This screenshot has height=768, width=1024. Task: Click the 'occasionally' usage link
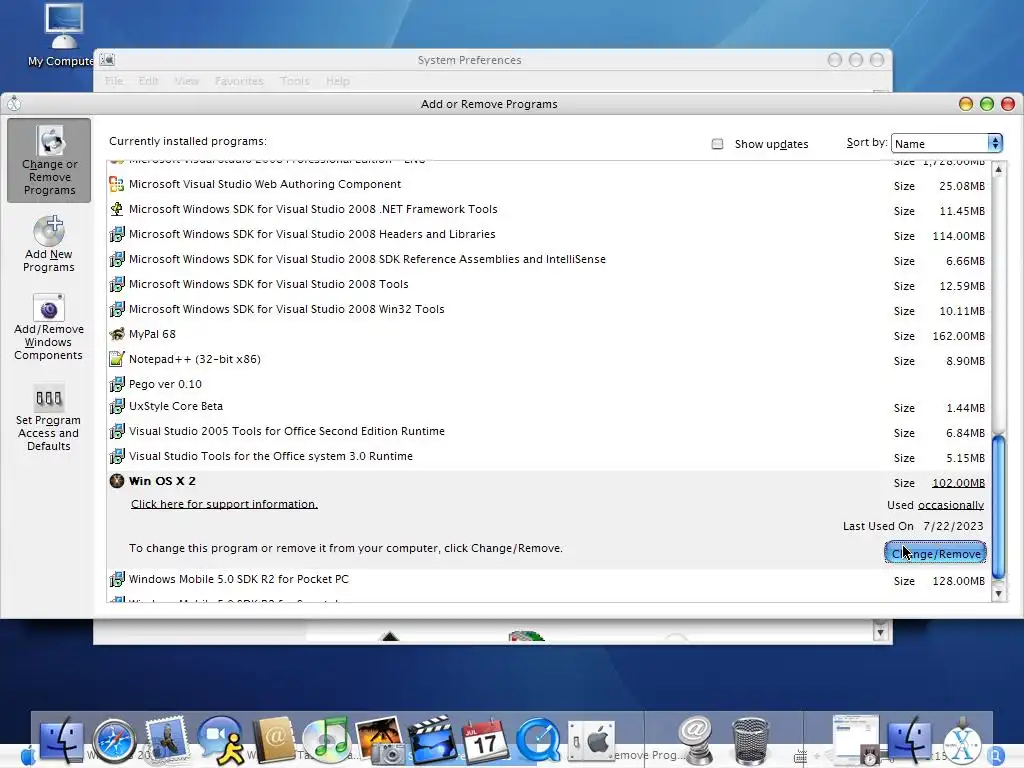(x=951, y=505)
